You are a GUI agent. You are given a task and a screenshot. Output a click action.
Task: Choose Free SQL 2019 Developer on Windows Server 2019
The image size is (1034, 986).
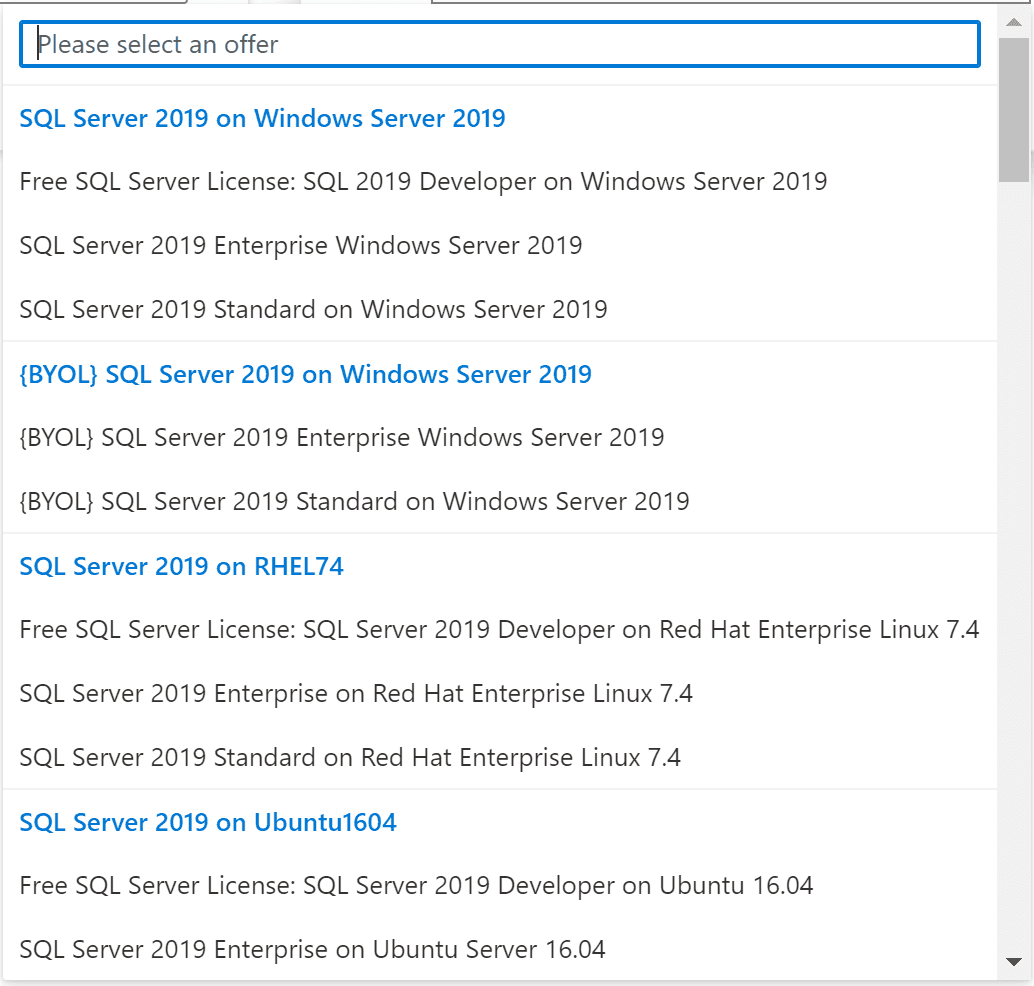(x=423, y=182)
